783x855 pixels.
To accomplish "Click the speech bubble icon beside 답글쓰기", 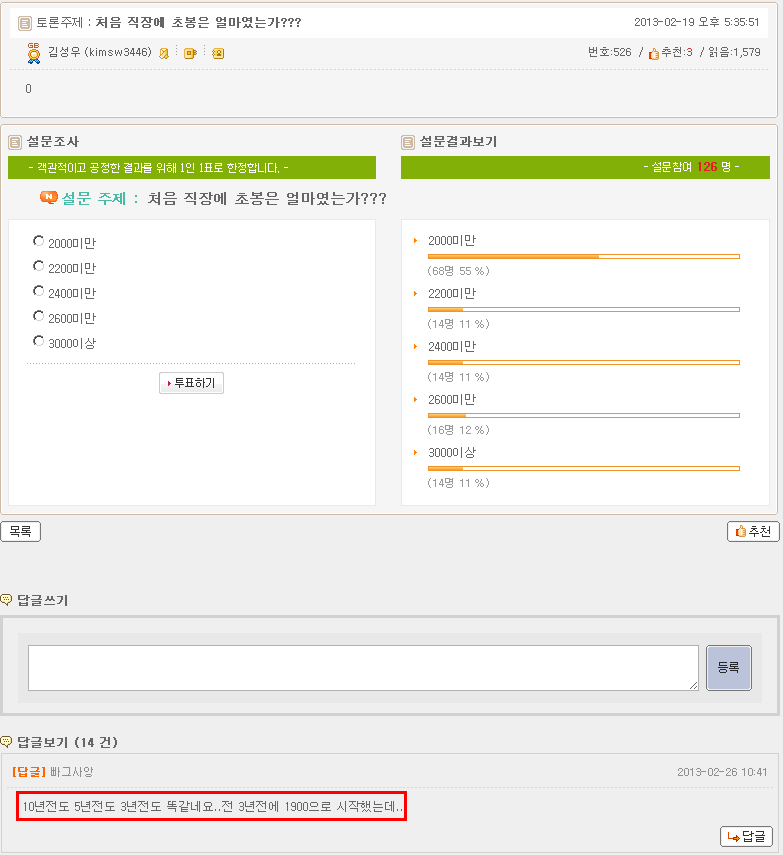I will click(x=7, y=600).
